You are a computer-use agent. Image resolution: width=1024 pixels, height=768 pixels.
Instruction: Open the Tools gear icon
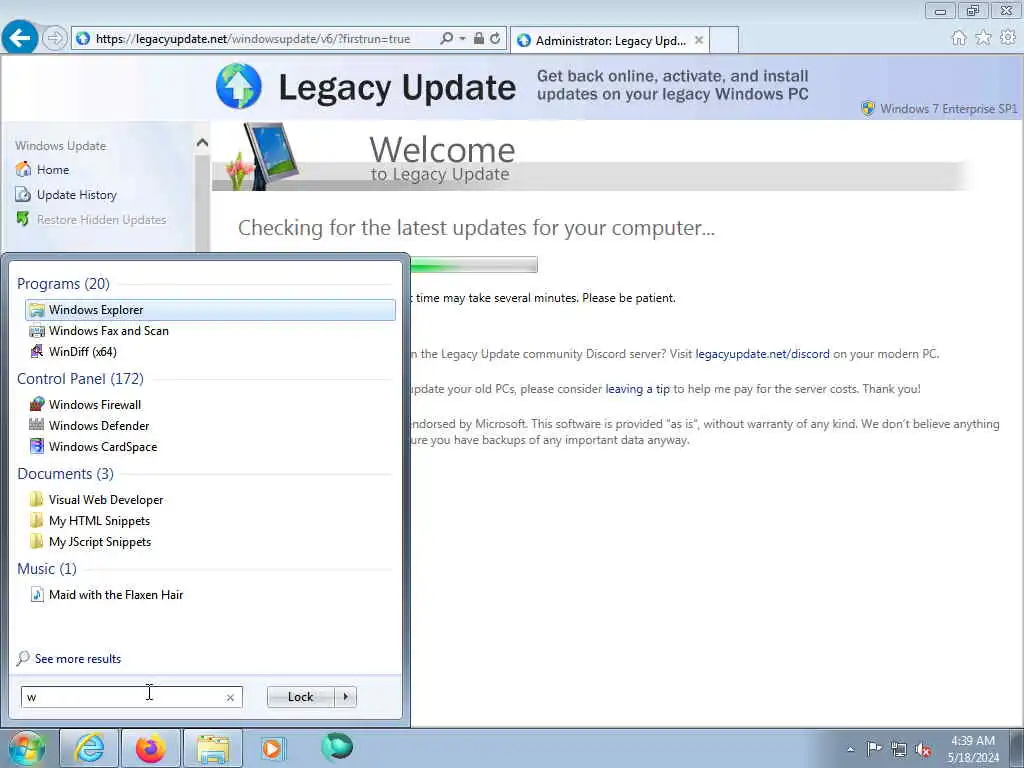coord(1008,38)
